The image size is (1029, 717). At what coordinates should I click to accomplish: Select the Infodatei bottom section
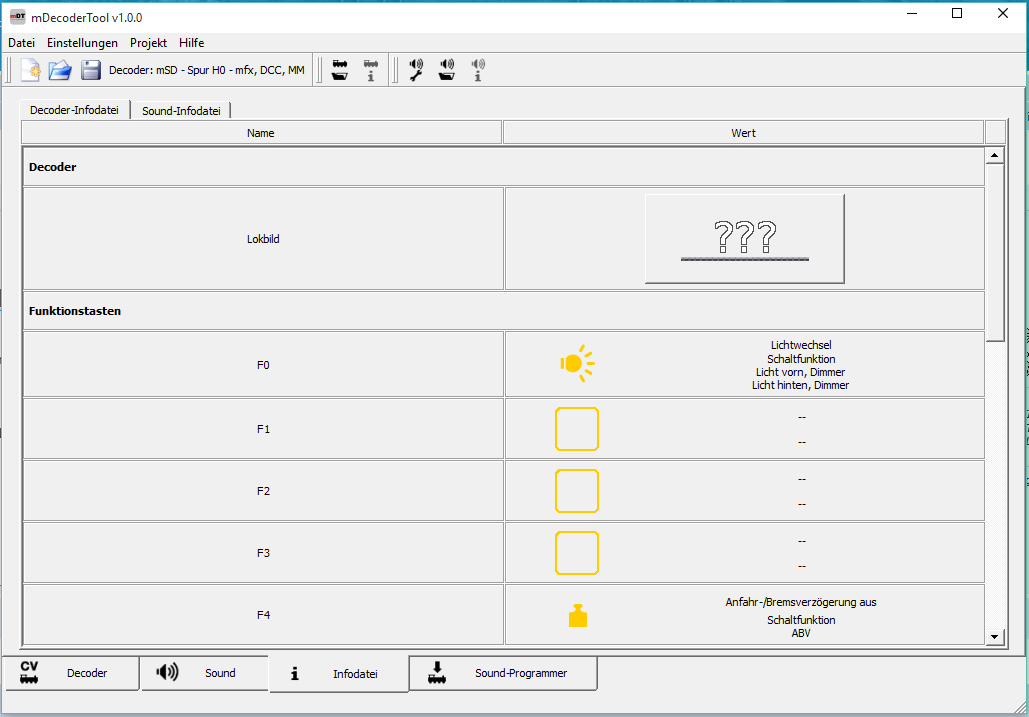[x=339, y=674]
